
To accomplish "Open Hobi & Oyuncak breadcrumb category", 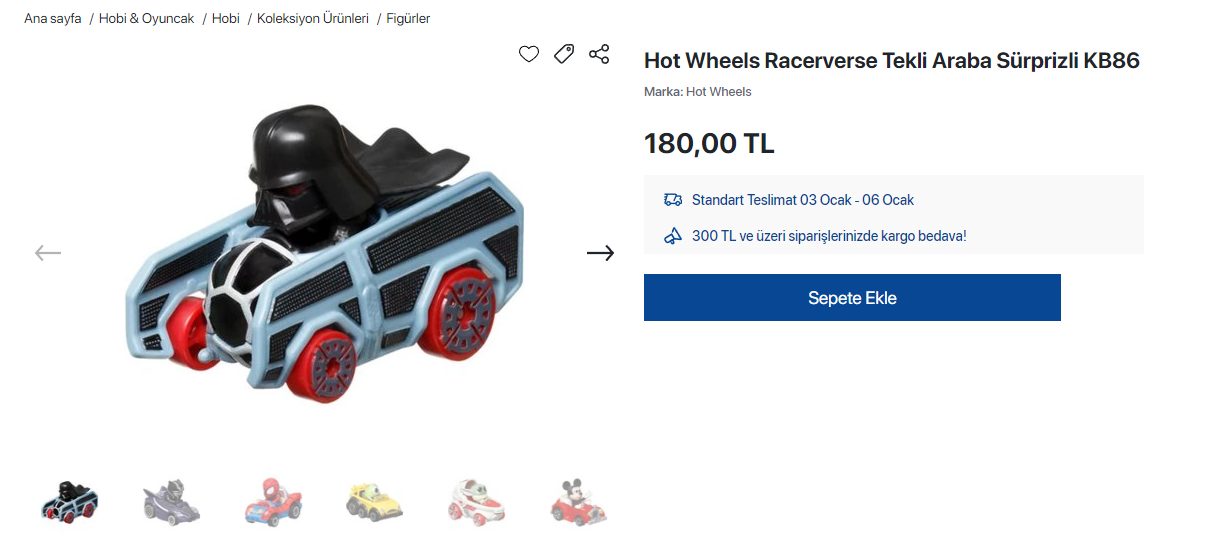I will [147, 18].
